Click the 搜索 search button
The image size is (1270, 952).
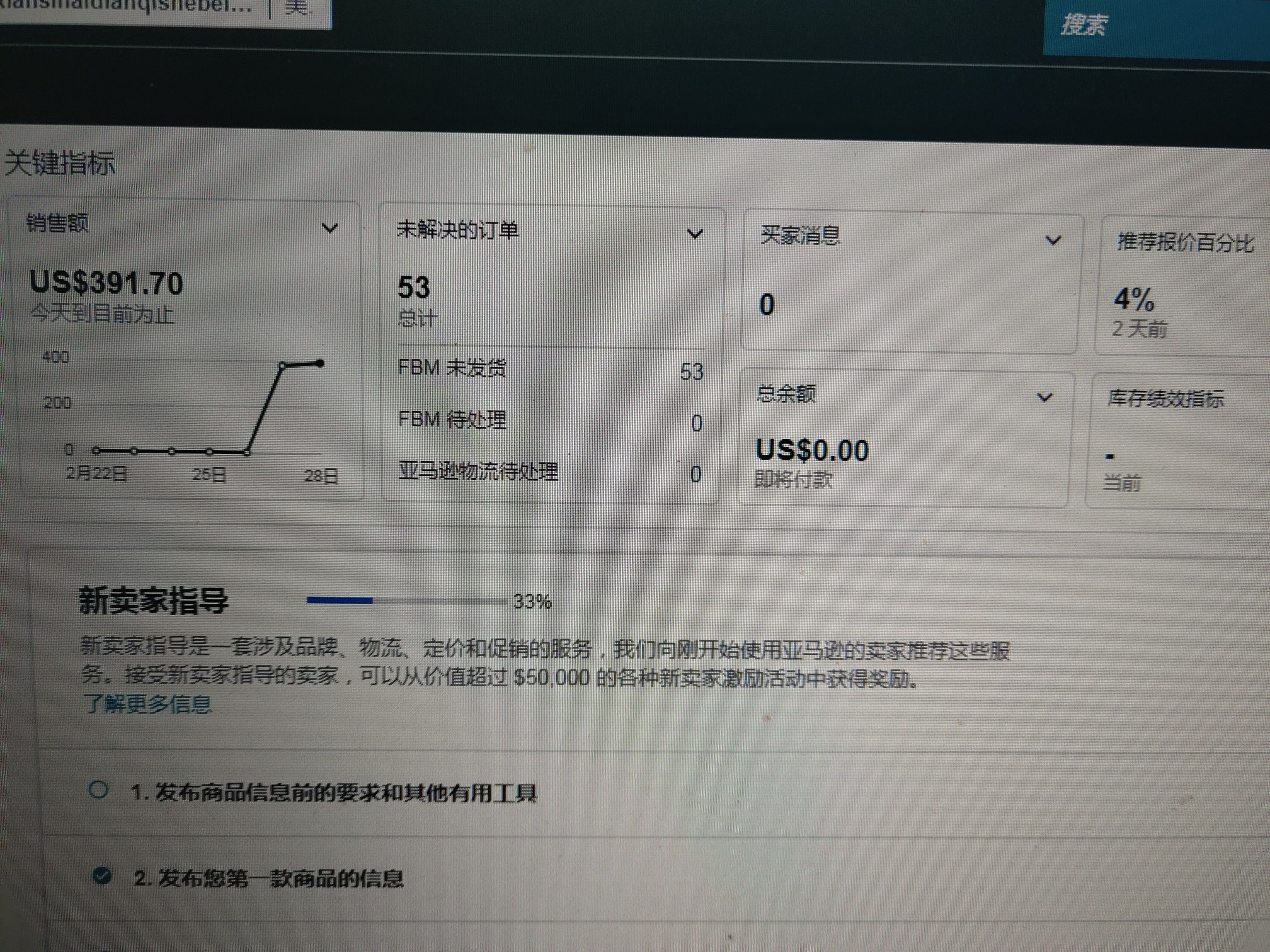click(1084, 25)
